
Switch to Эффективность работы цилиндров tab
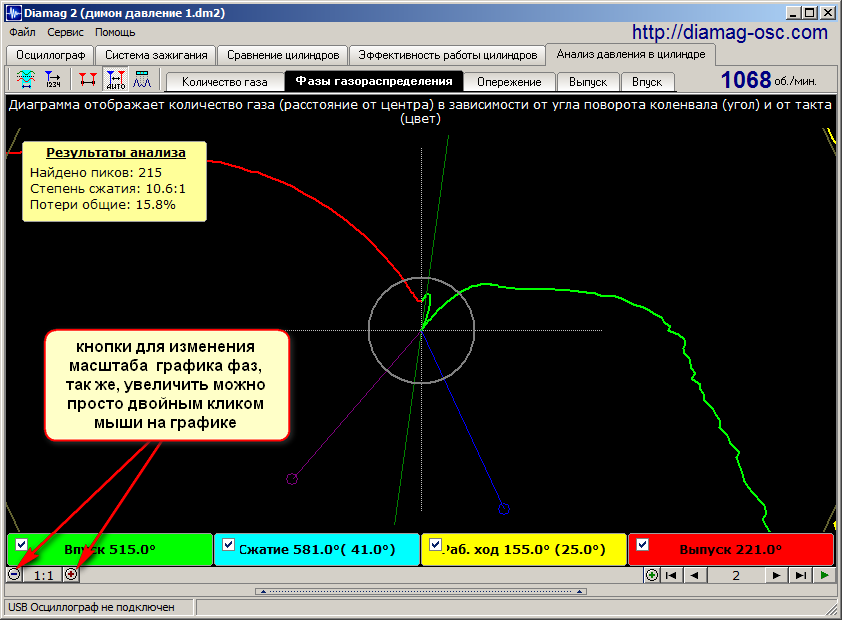(x=447, y=55)
